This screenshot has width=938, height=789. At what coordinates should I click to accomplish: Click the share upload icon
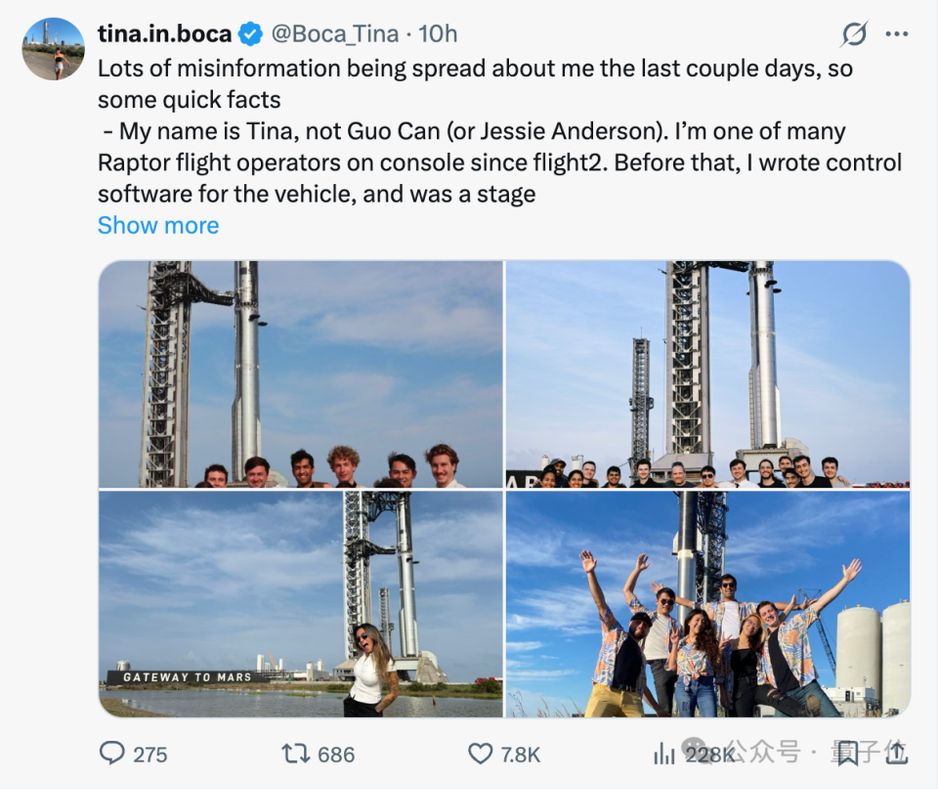(896, 753)
